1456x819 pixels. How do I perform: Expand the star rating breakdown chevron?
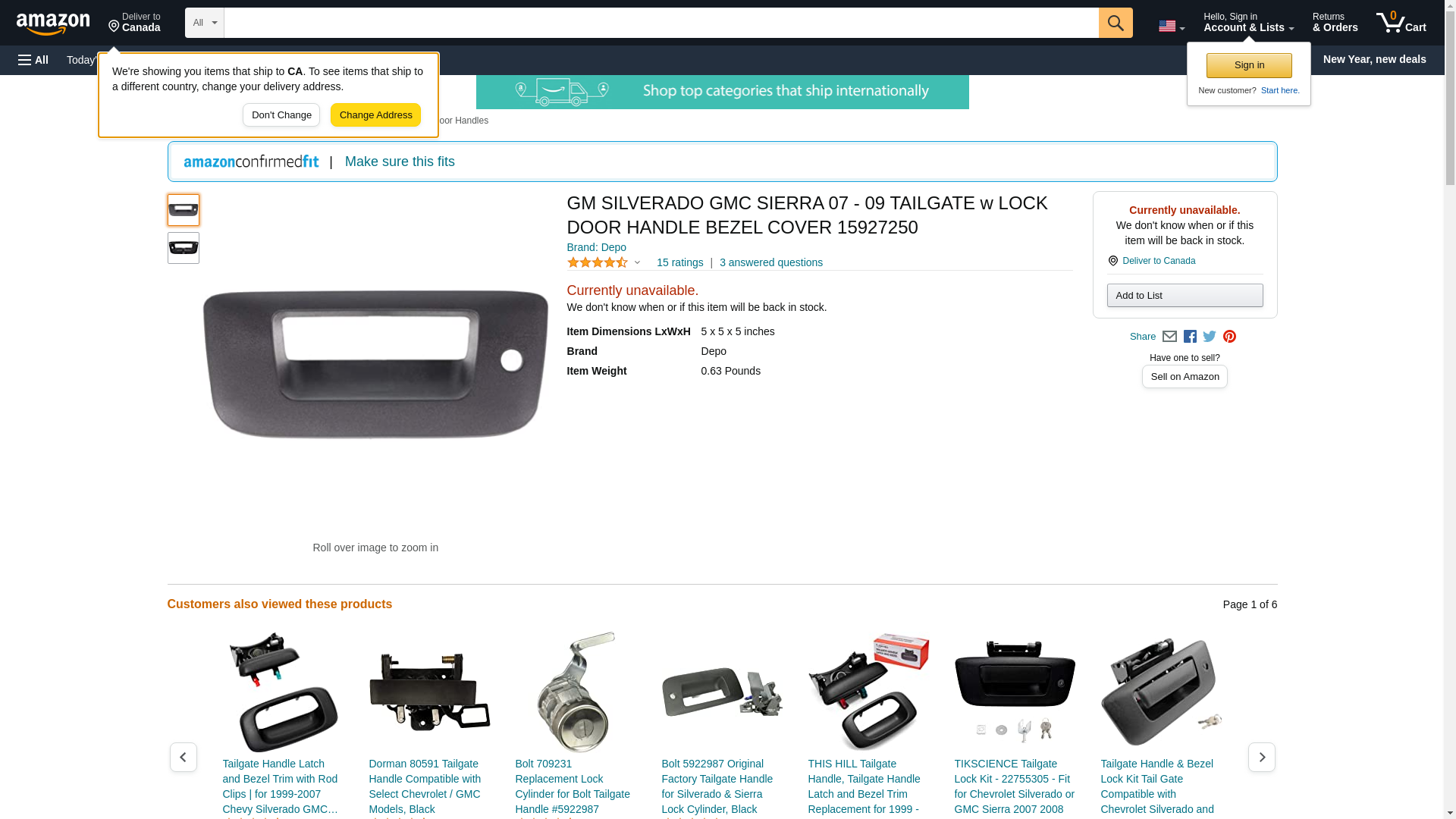637,262
